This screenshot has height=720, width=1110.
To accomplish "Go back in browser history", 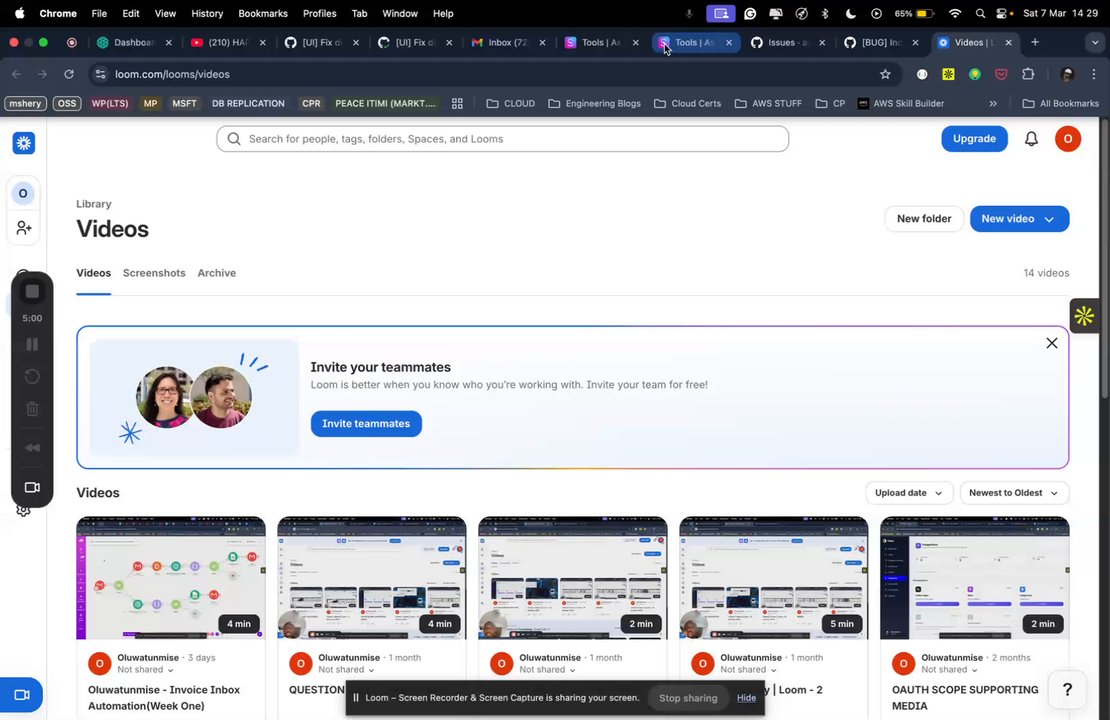I will pyautogui.click(x=16, y=74).
